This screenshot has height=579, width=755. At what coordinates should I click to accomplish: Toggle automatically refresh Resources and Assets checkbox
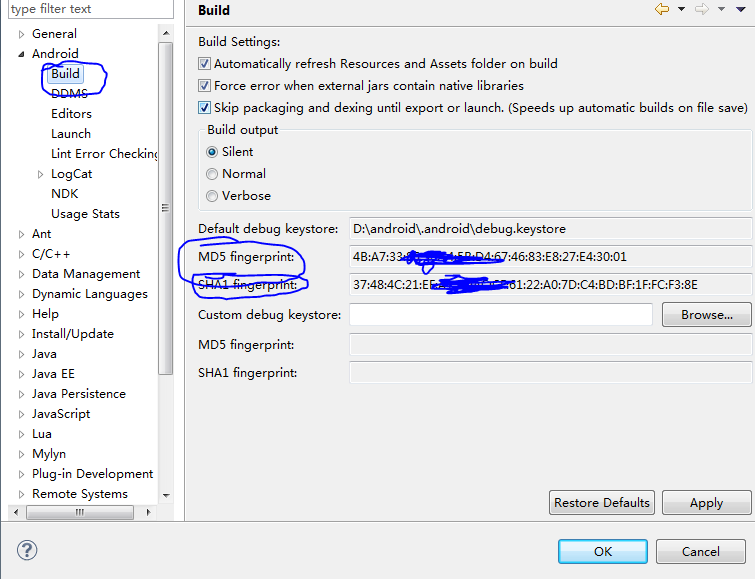point(205,64)
